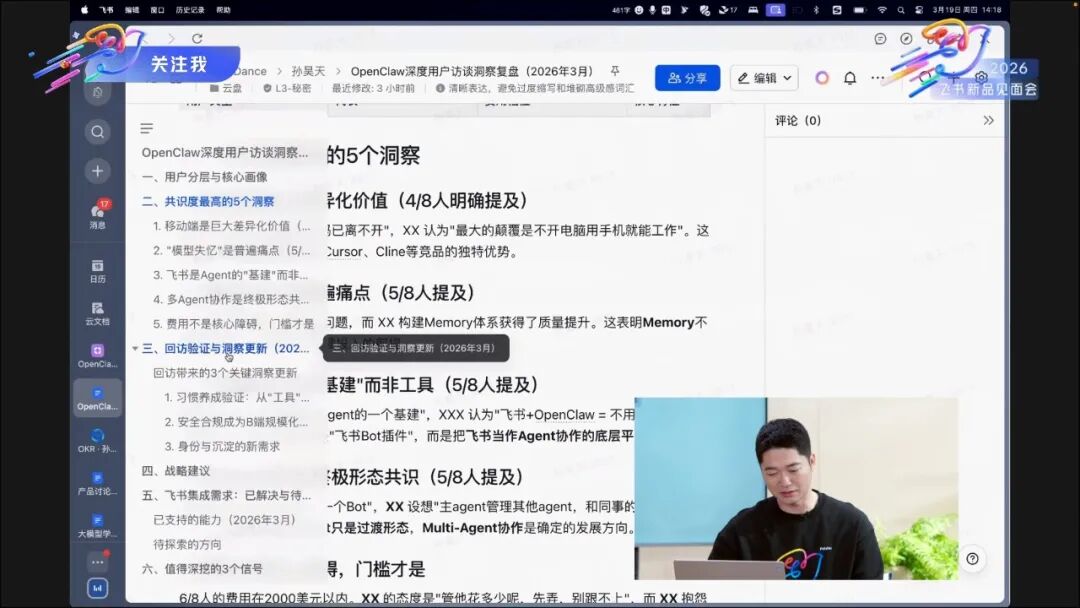Pin the document title with pin icon
The width and height of the screenshot is (1080, 608).
pyautogui.click(x=615, y=72)
